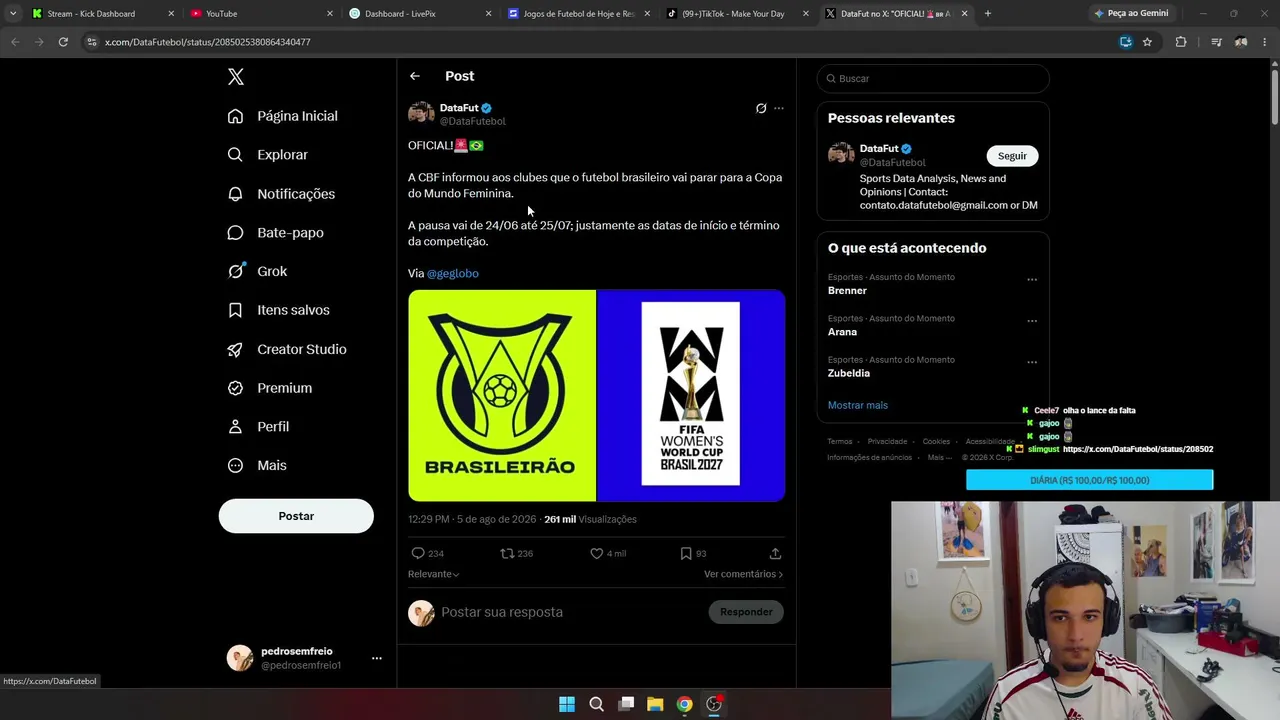Open File Explorer from the taskbar
Viewport: 1280px width, 720px height.
(x=655, y=704)
